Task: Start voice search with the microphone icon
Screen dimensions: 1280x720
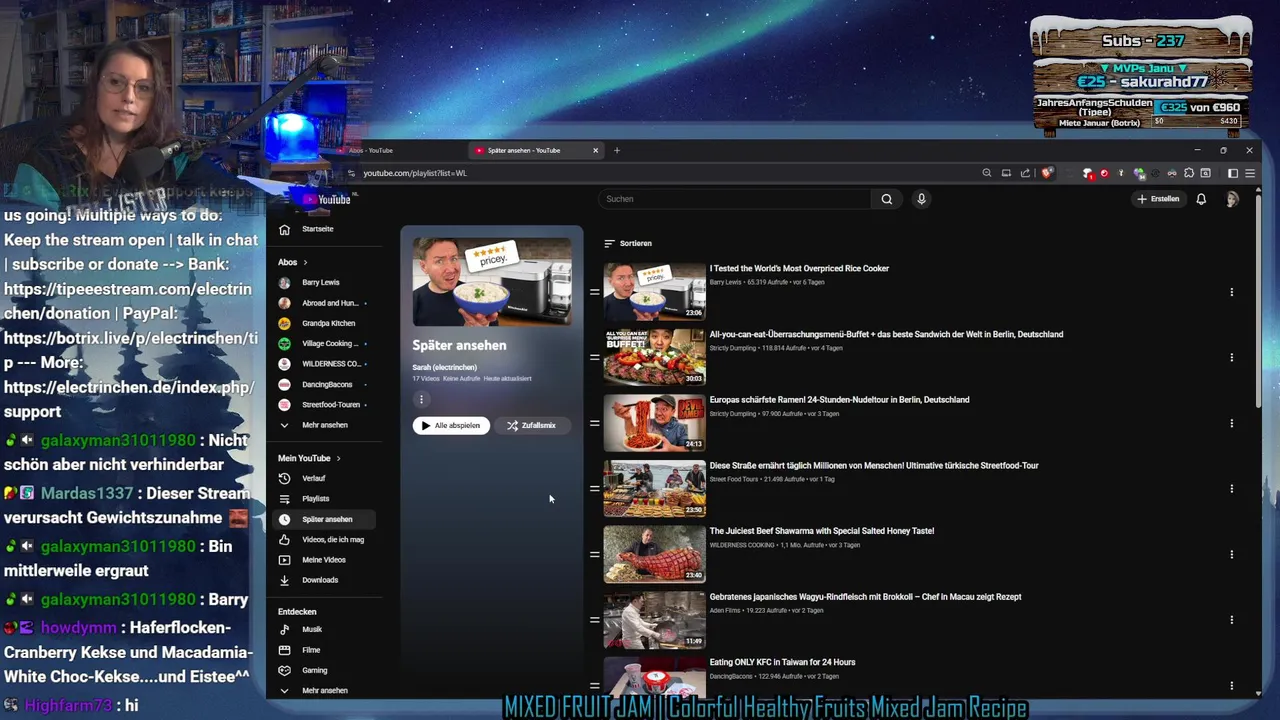Action: pos(921,199)
